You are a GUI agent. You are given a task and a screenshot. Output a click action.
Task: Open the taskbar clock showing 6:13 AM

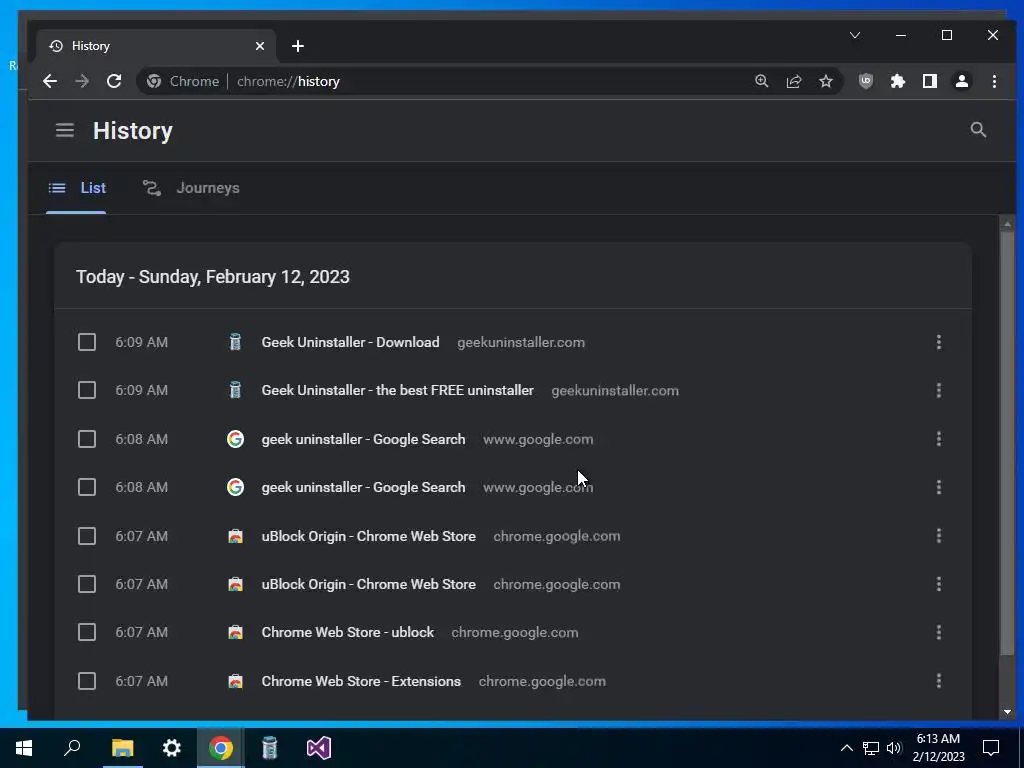coord(938,748)
